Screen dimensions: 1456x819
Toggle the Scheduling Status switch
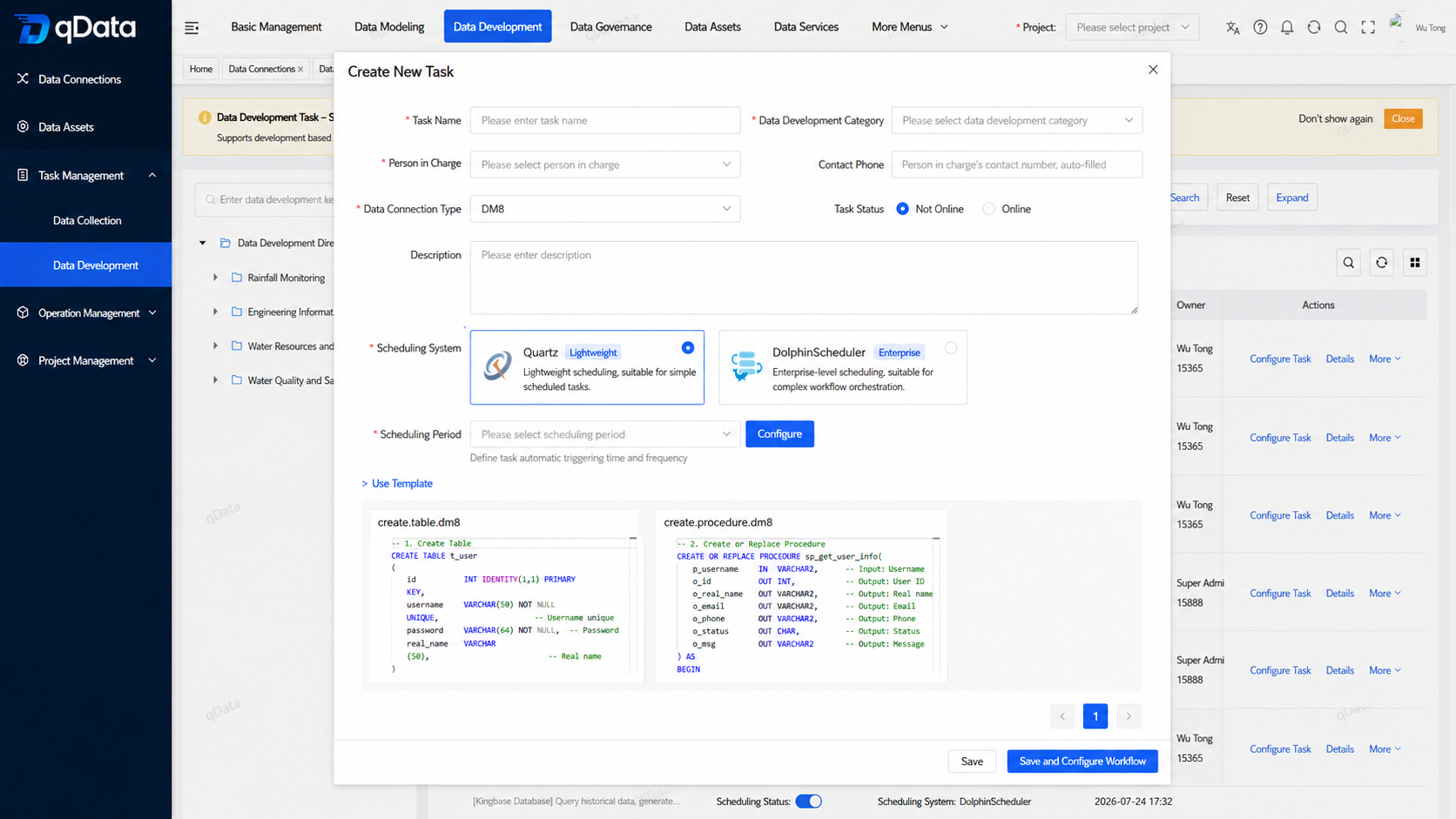click(x=808, y=802)
